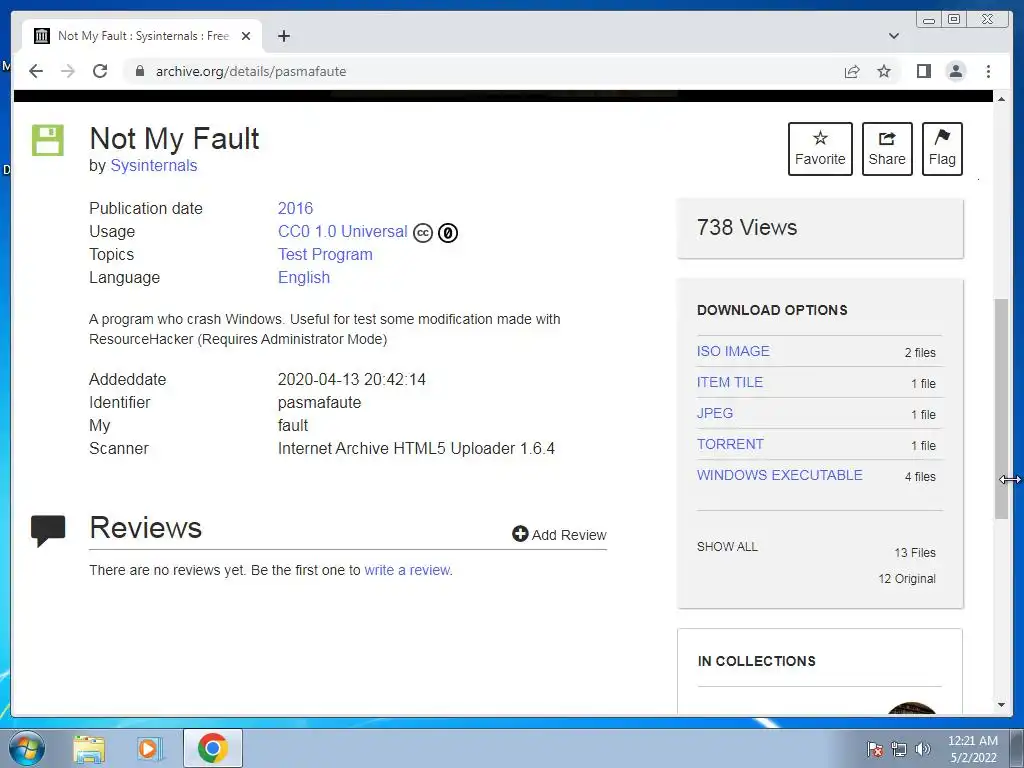Click the address bar URL field
The width and height of the screenshot is (1024, 768).
pos(483,71)
